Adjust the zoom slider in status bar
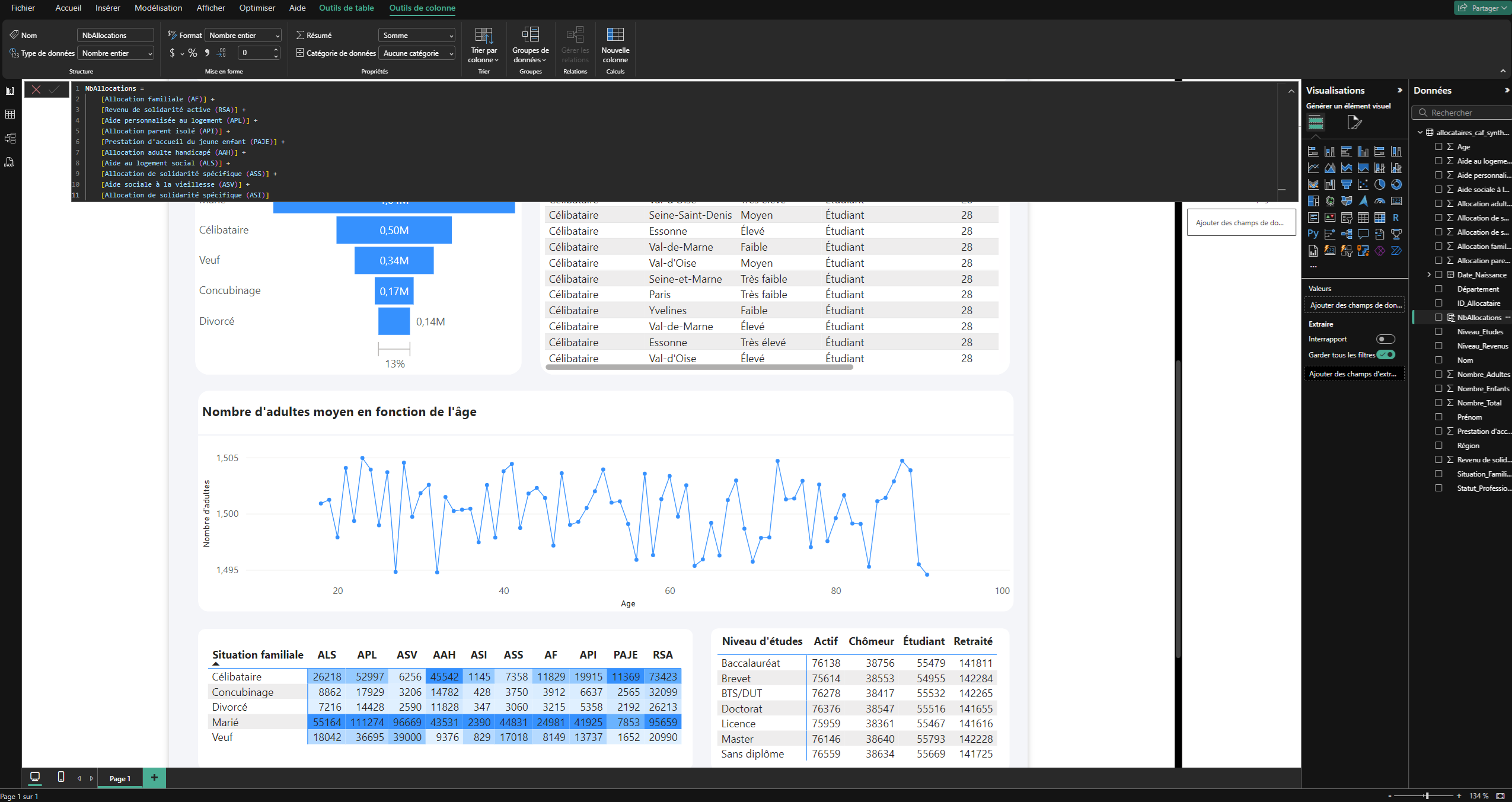Viewport: 1512px width, 802px height. pos(1427,795)
